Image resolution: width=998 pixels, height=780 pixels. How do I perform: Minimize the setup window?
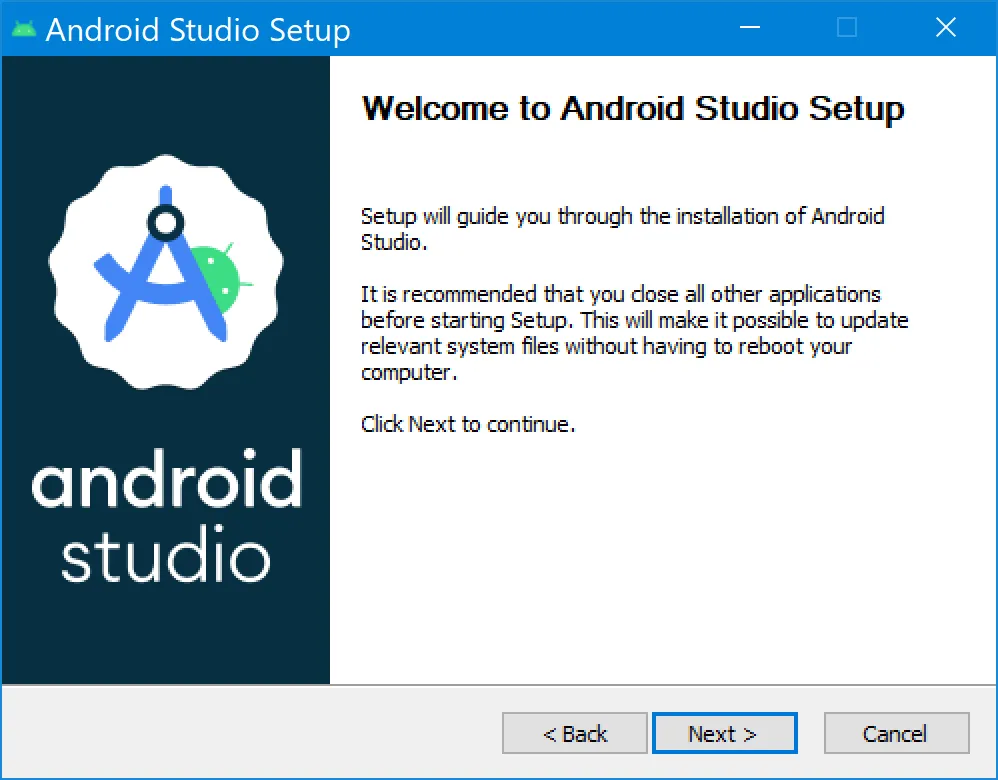(748, 27)
